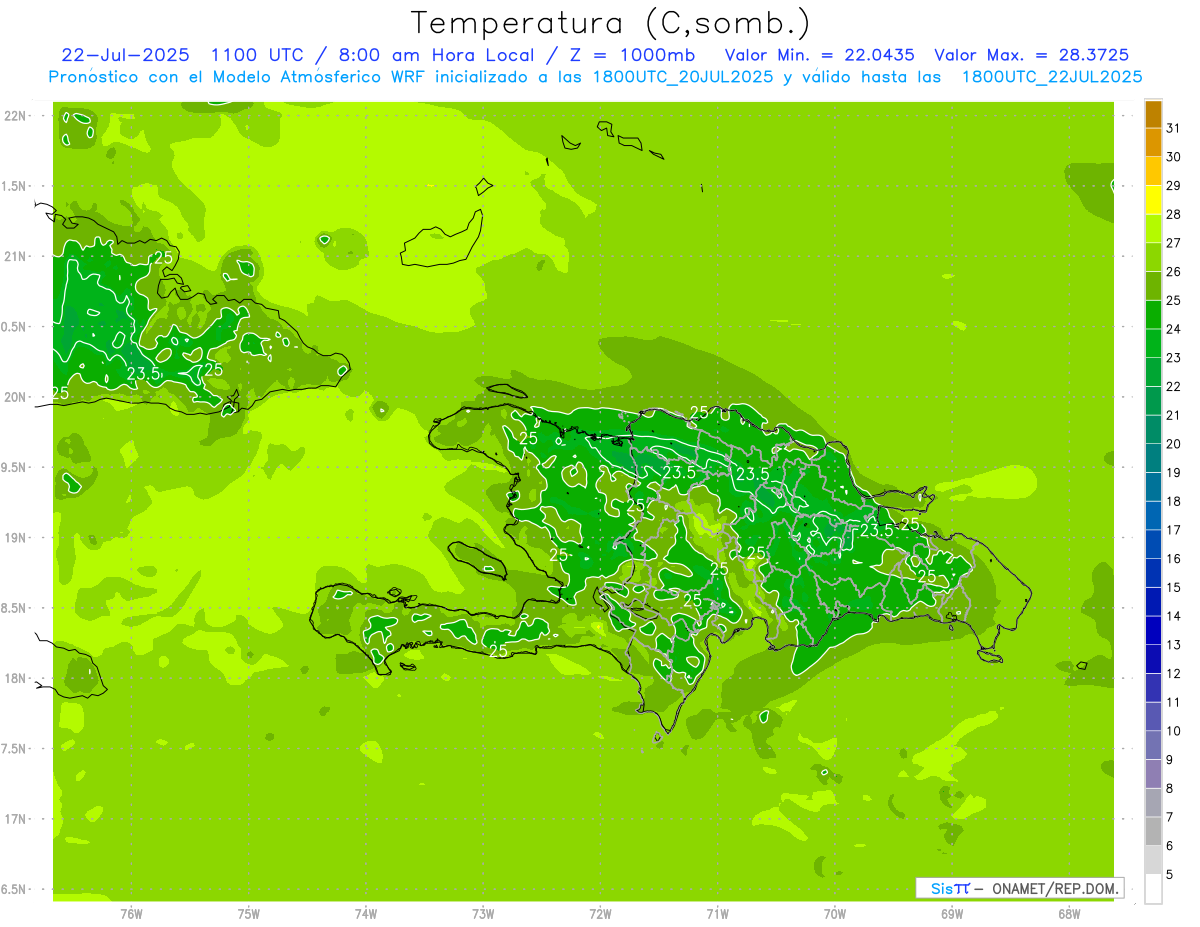Click the 1800UTC_22JUL2025 valid-until time

[x=1052, y=77]
